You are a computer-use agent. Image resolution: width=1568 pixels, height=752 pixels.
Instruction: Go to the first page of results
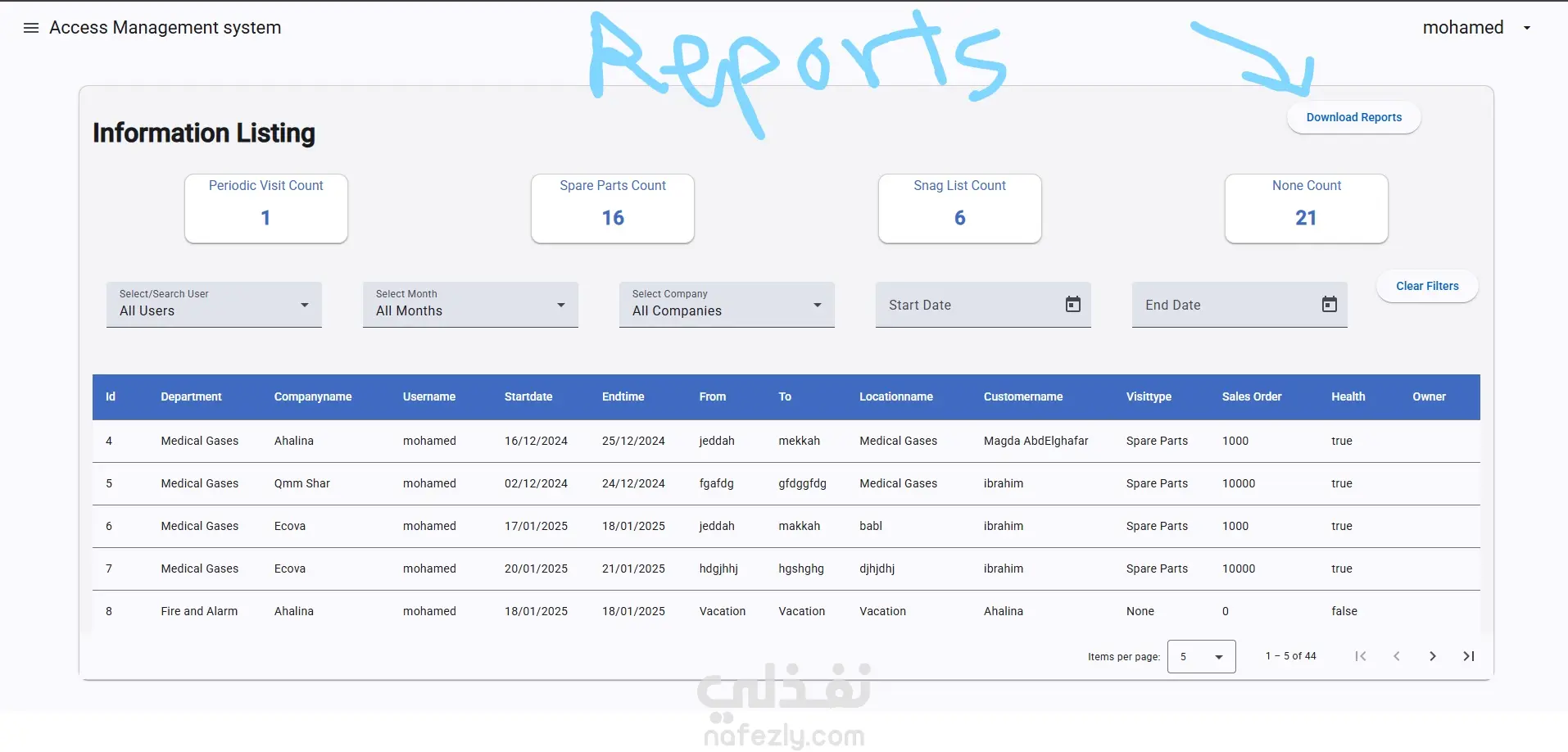point(1361,656)
